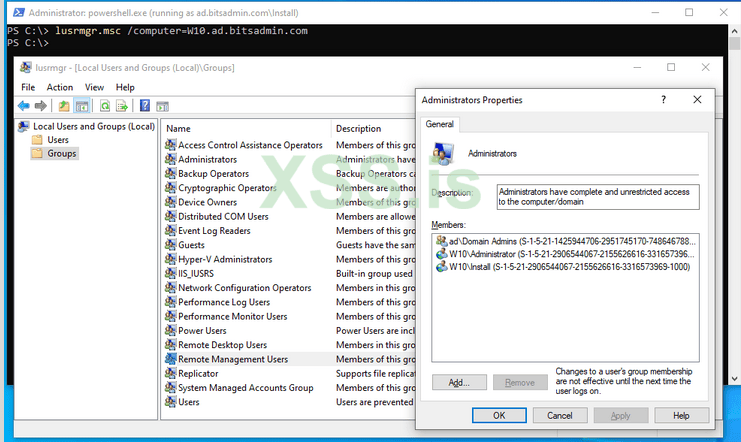This screenshot has height=442, width=741.
Task: Click PowerShell window scrollbar down arrow
Action: 734,379
